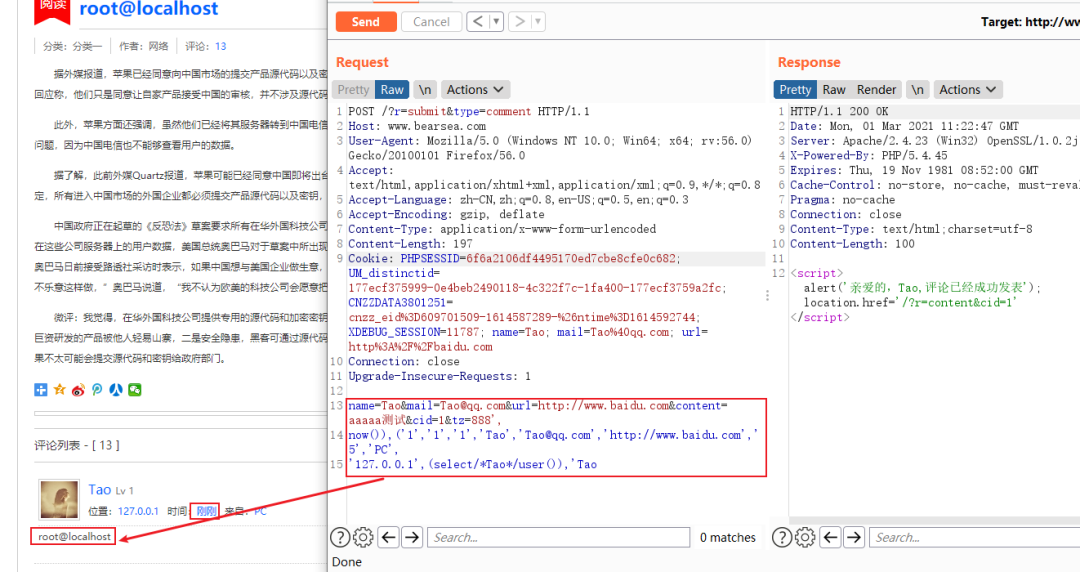The image size is (1080, 572).
Task: Click Tao's avatar thumbnail
Action: pos(59,500)
